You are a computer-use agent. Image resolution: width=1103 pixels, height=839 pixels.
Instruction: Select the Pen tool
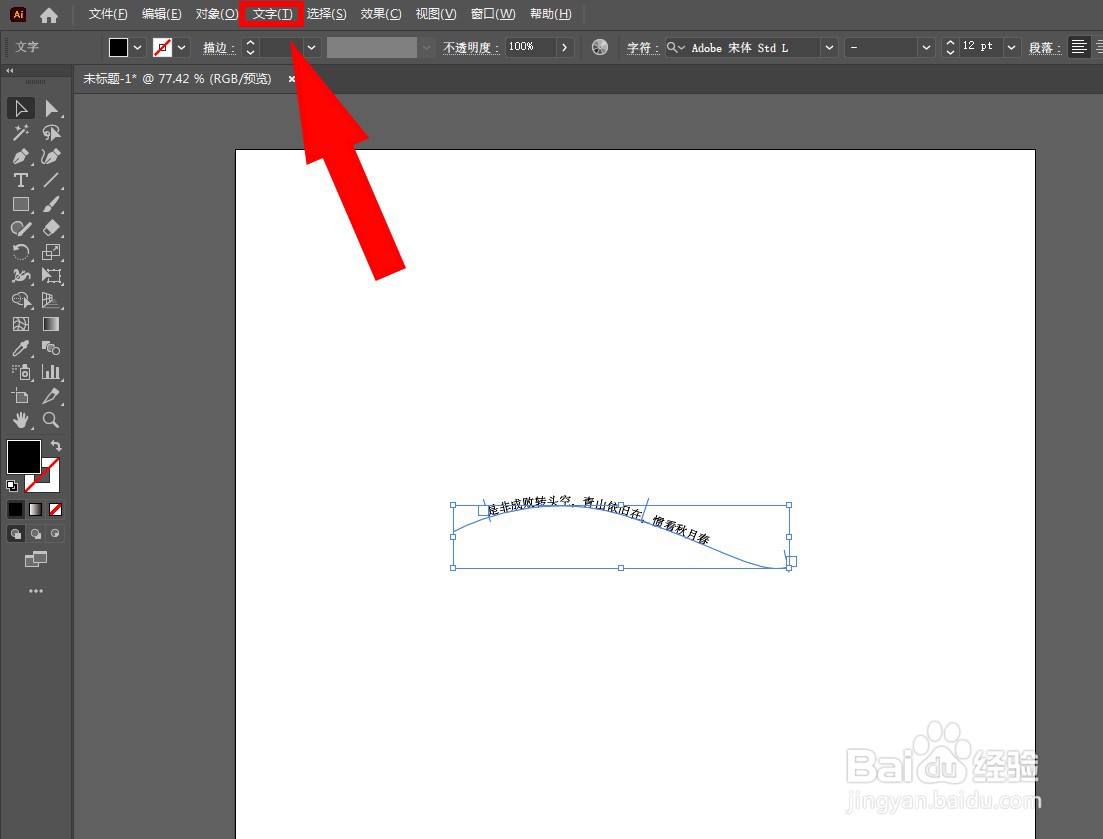[20, 156]
